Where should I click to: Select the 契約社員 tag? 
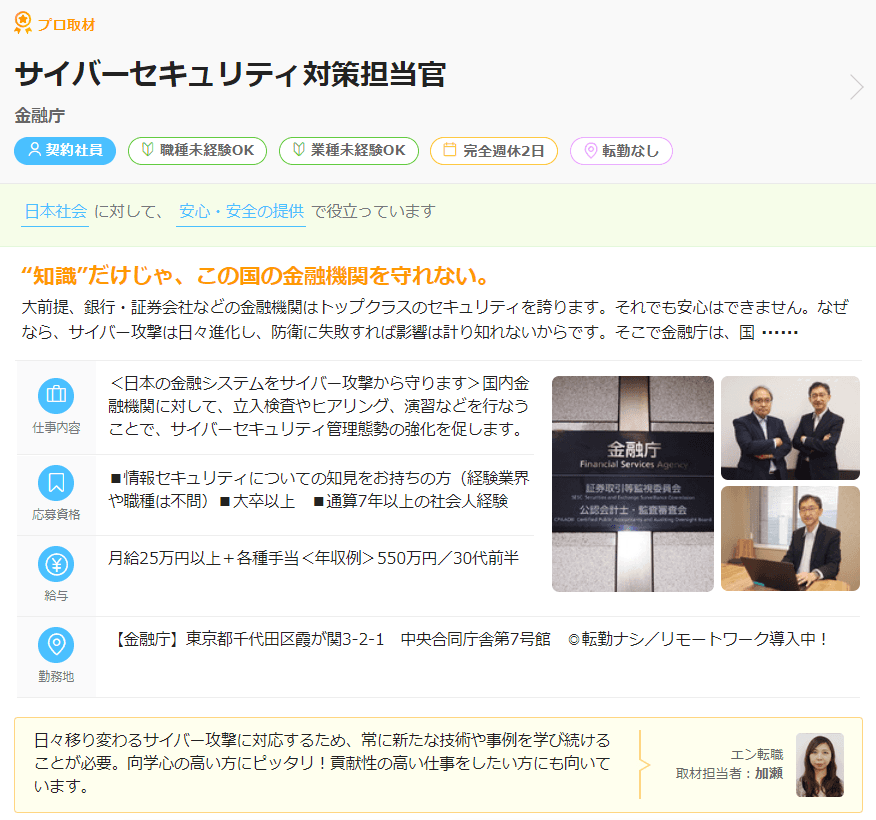point(66,151)
